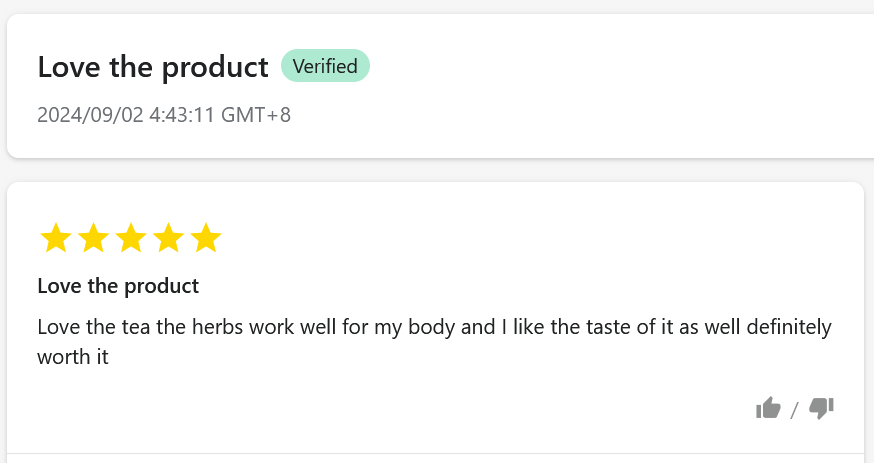Click the words "worth it" ending the review
The width and height of the screenshot is (874, 463).
[x=72, y=356]
